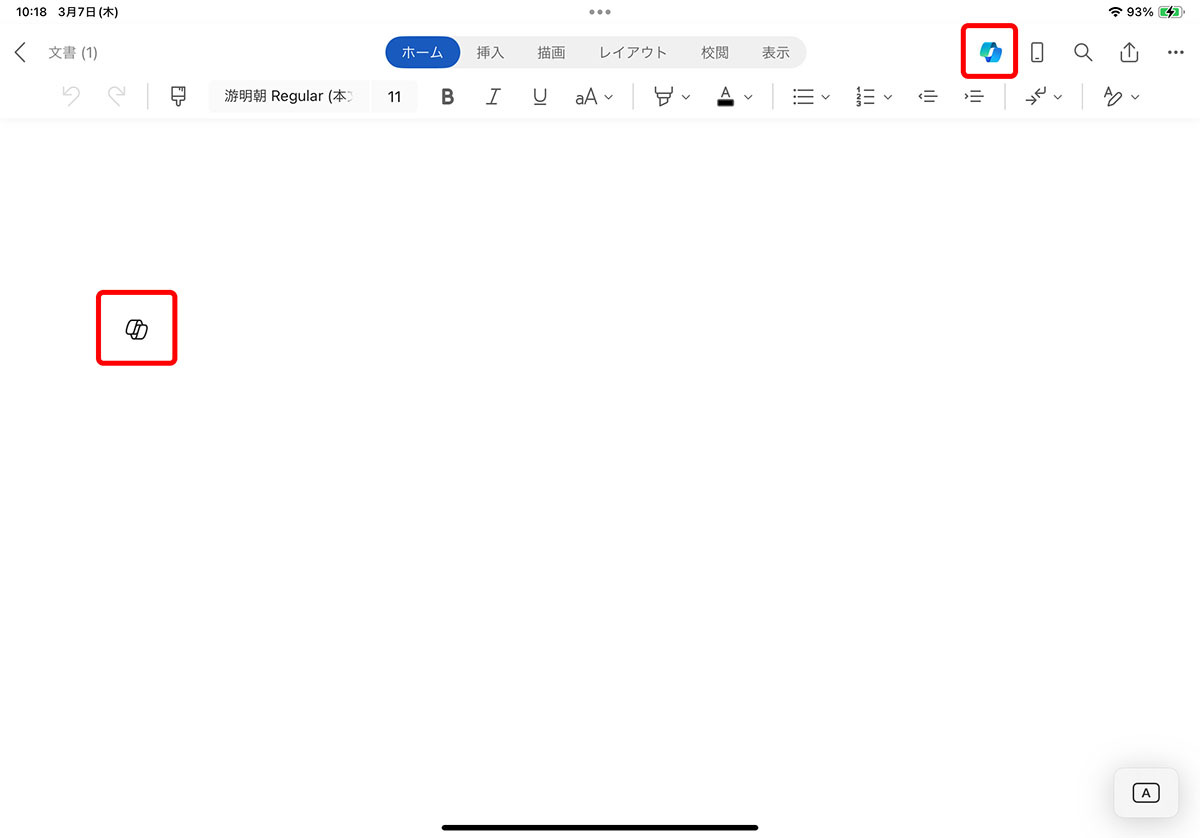
Task: Open paragraph formatting options
Action: pyautogui.click(x=1036, y=96)
